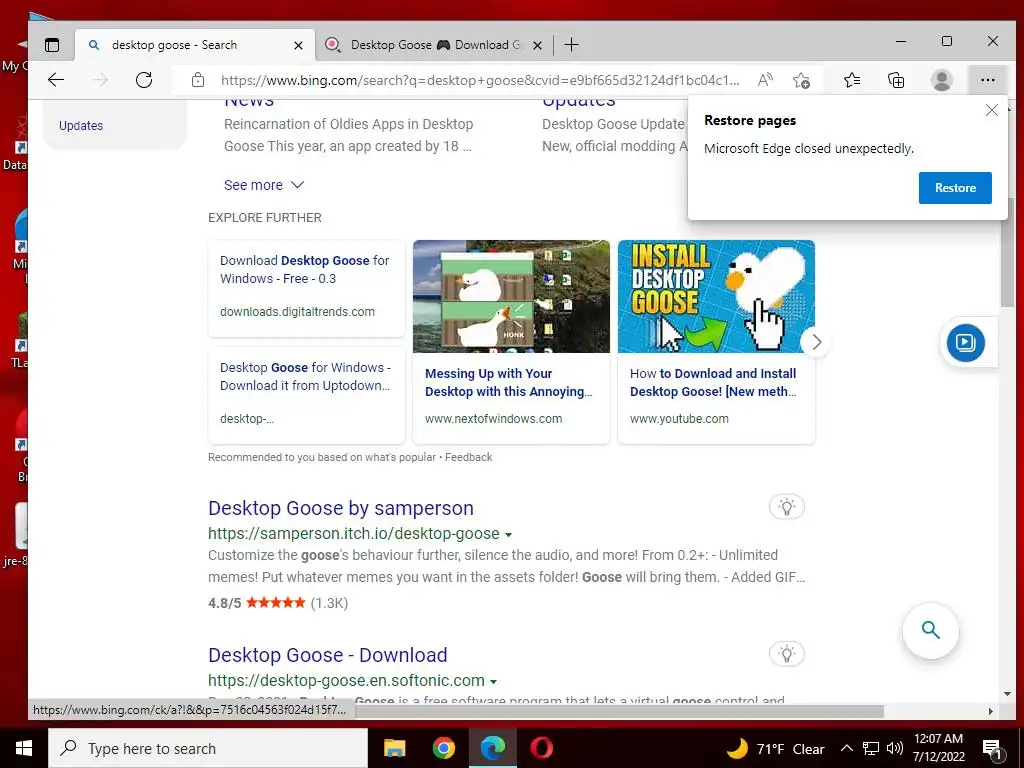Click the address bar URL field
This screenshot has height=768, width=1024.
coord(480,80)
